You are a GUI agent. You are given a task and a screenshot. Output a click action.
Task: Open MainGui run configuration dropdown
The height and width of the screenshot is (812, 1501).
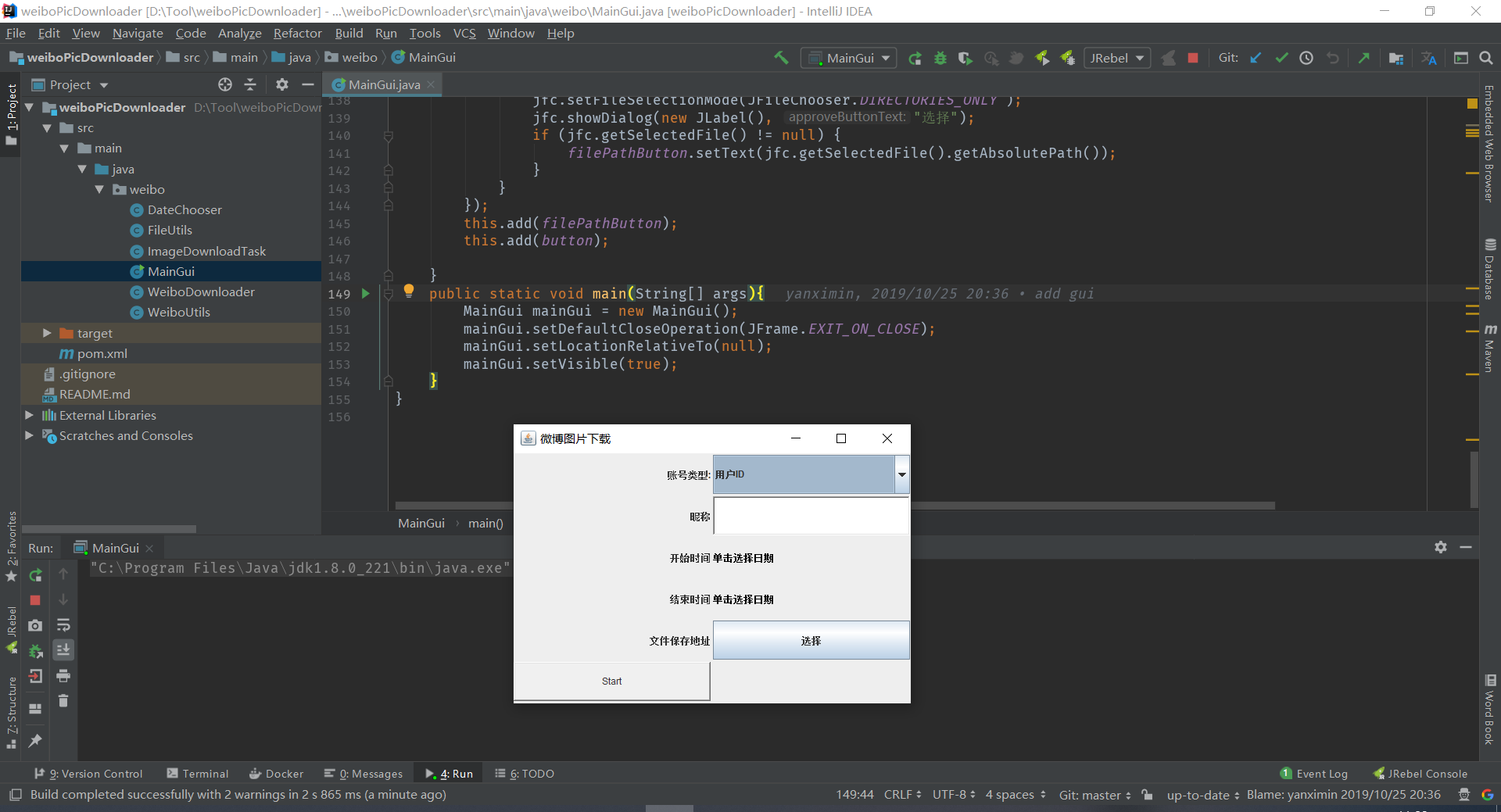coord(850,58)
